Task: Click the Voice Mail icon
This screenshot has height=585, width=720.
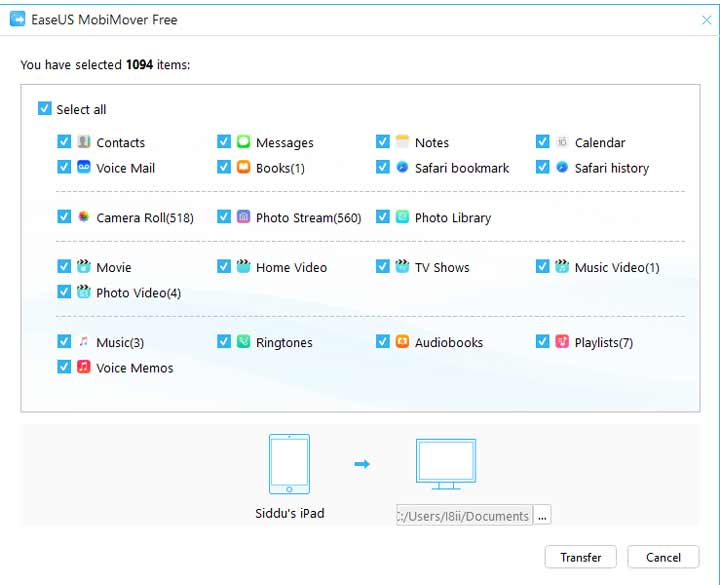Action: point(84,167)
